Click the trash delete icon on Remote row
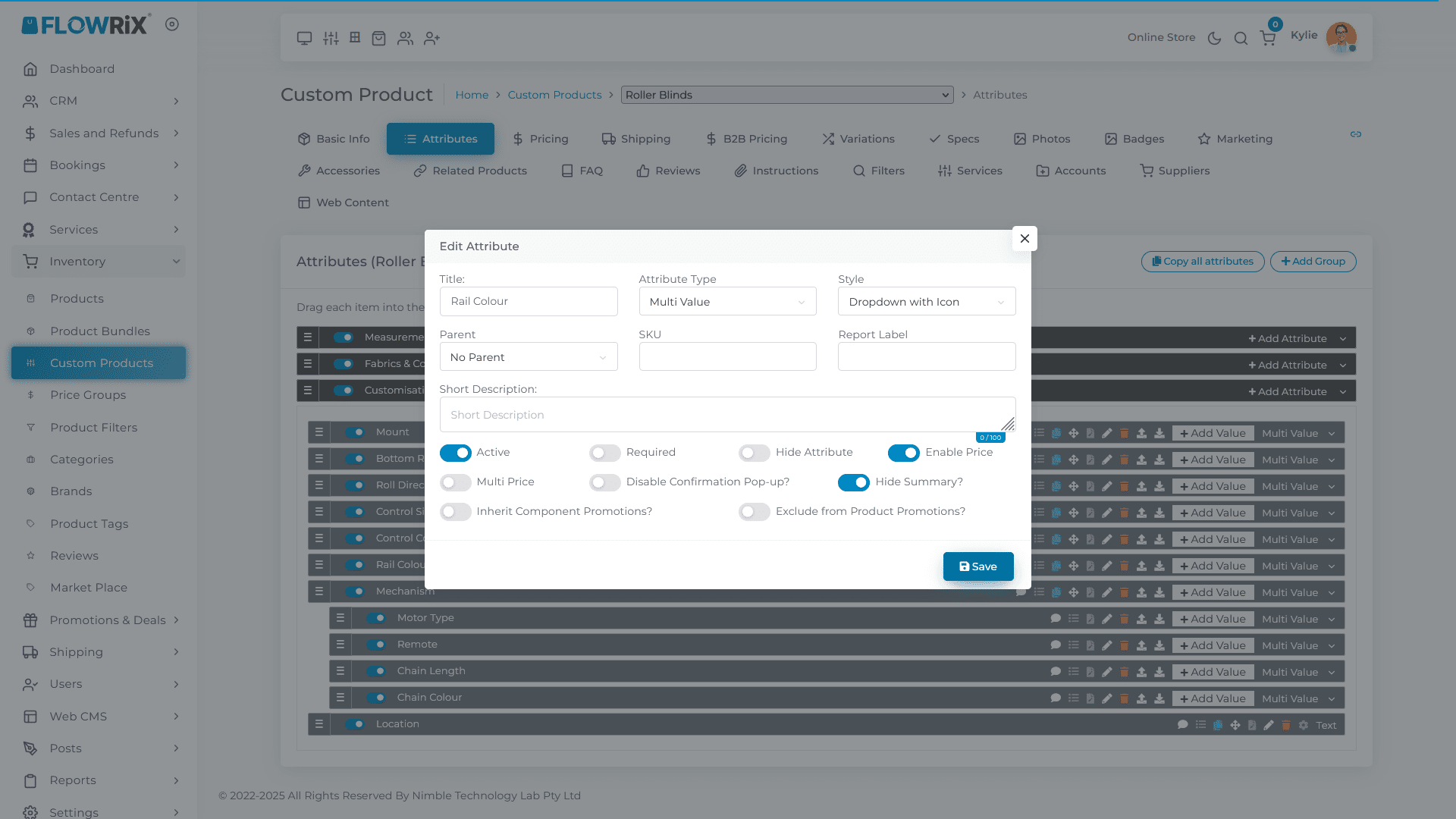Viewport: 1456px width, 819px height. click(x=1125, y=645)
